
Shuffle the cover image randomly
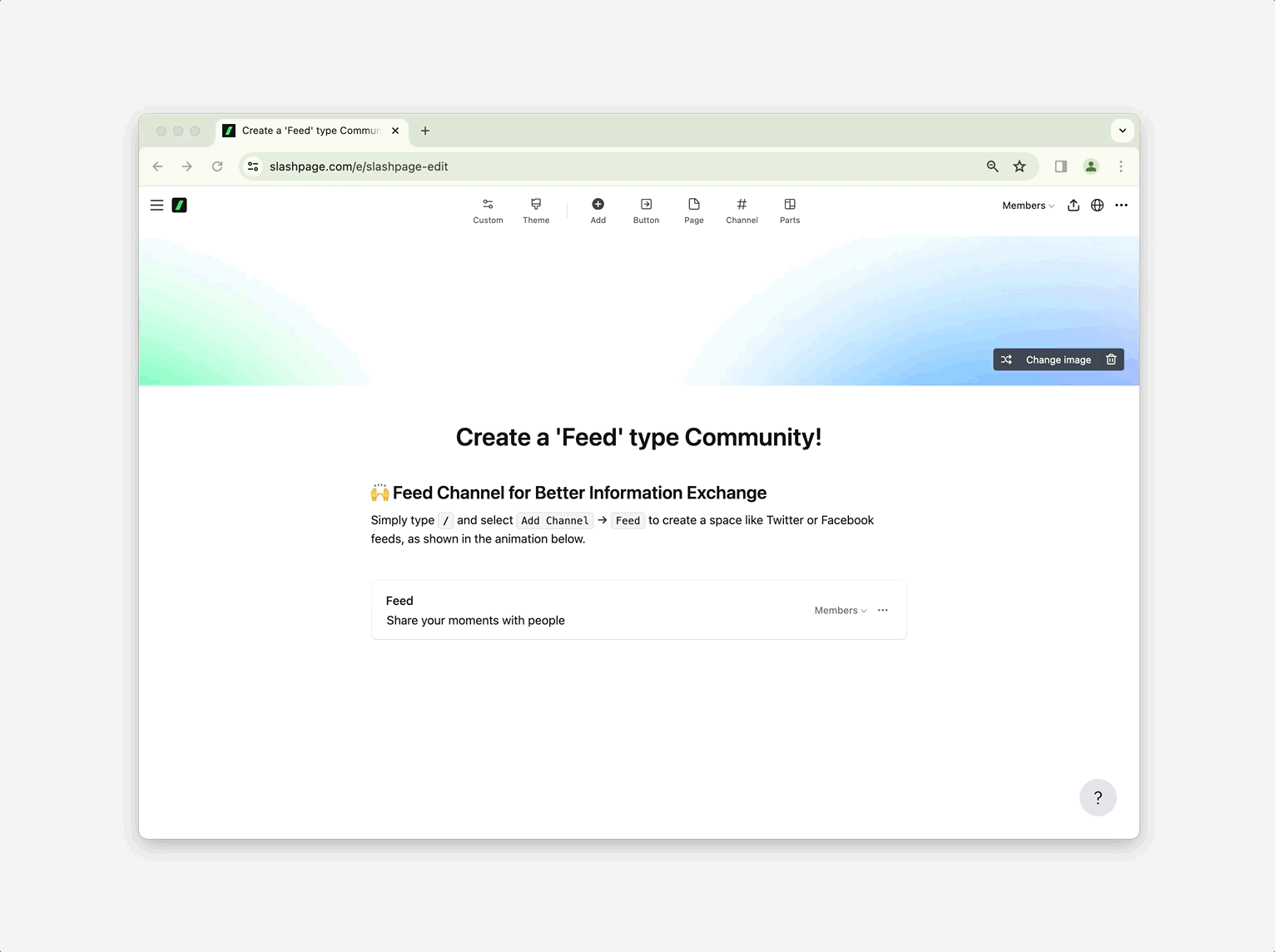pyautogui.click(x=1006, y=359)
